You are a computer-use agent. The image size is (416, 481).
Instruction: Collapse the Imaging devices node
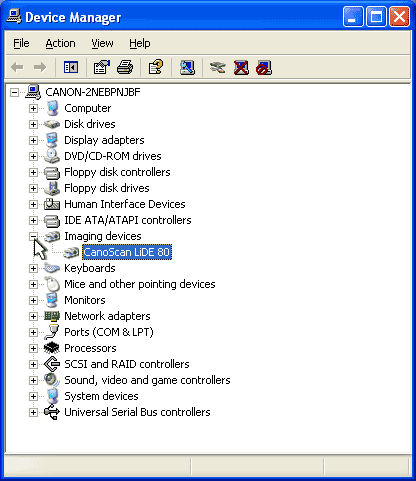click(33, 236)
